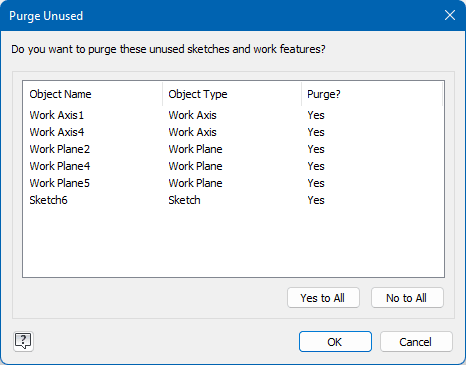
Task: Select the Work Plane2 row name
Action: tap(60, 149)
